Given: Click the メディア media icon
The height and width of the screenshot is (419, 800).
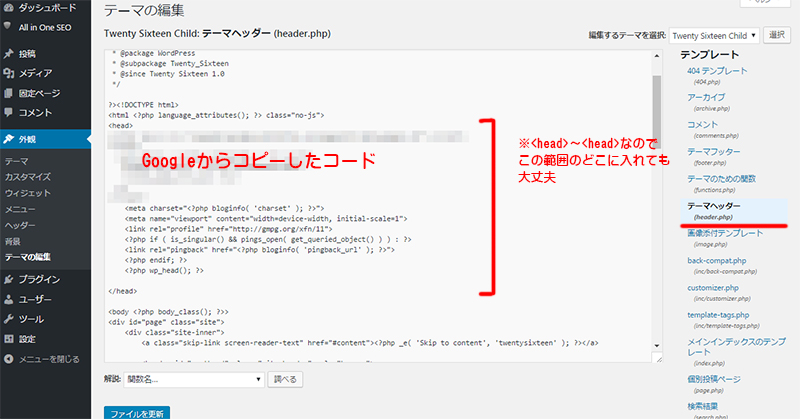Looking at the screenshot, I should coord(9,72).
